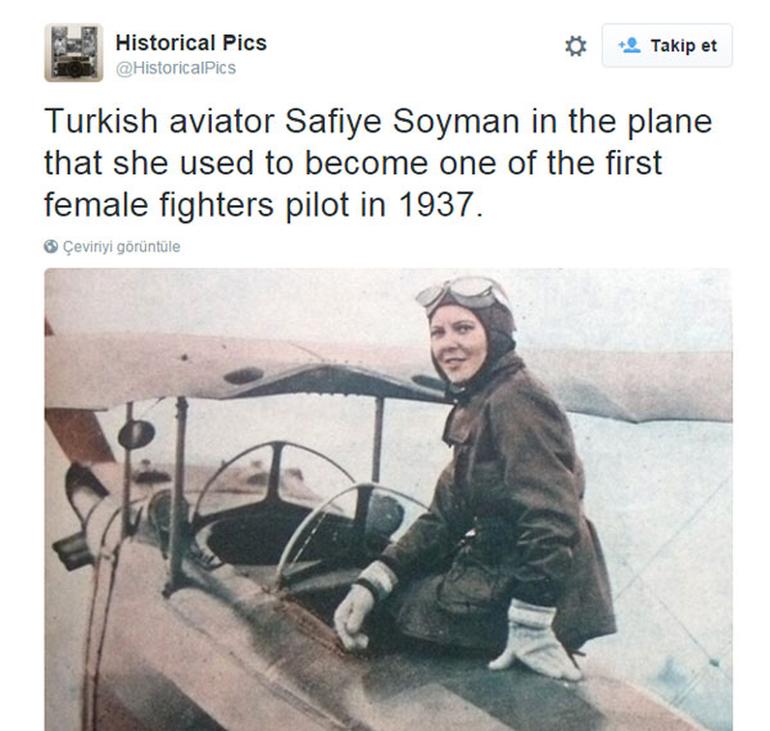Viewport: 770px width, 731px height.
Task: Click the white glove resting on the fuselage
Action: pos(536,640)
